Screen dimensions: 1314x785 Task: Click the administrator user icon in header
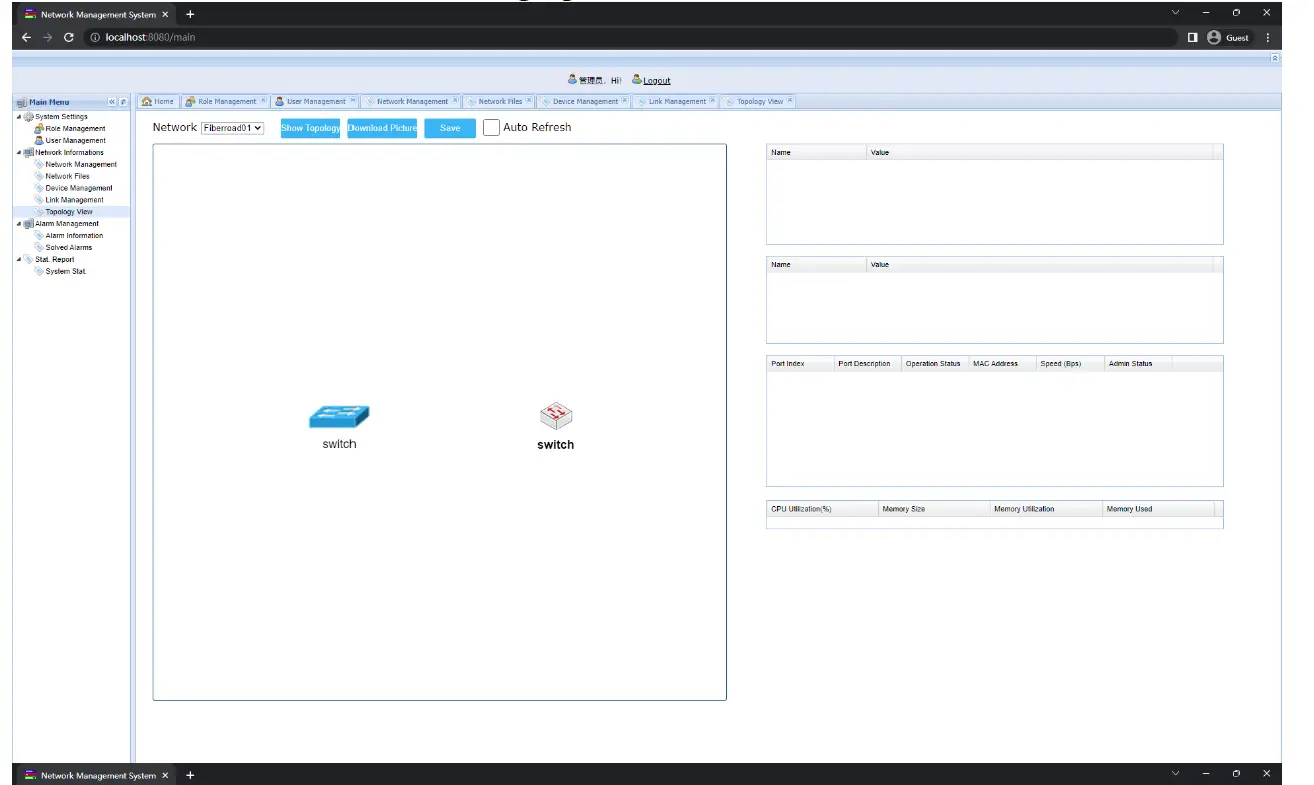572,80
